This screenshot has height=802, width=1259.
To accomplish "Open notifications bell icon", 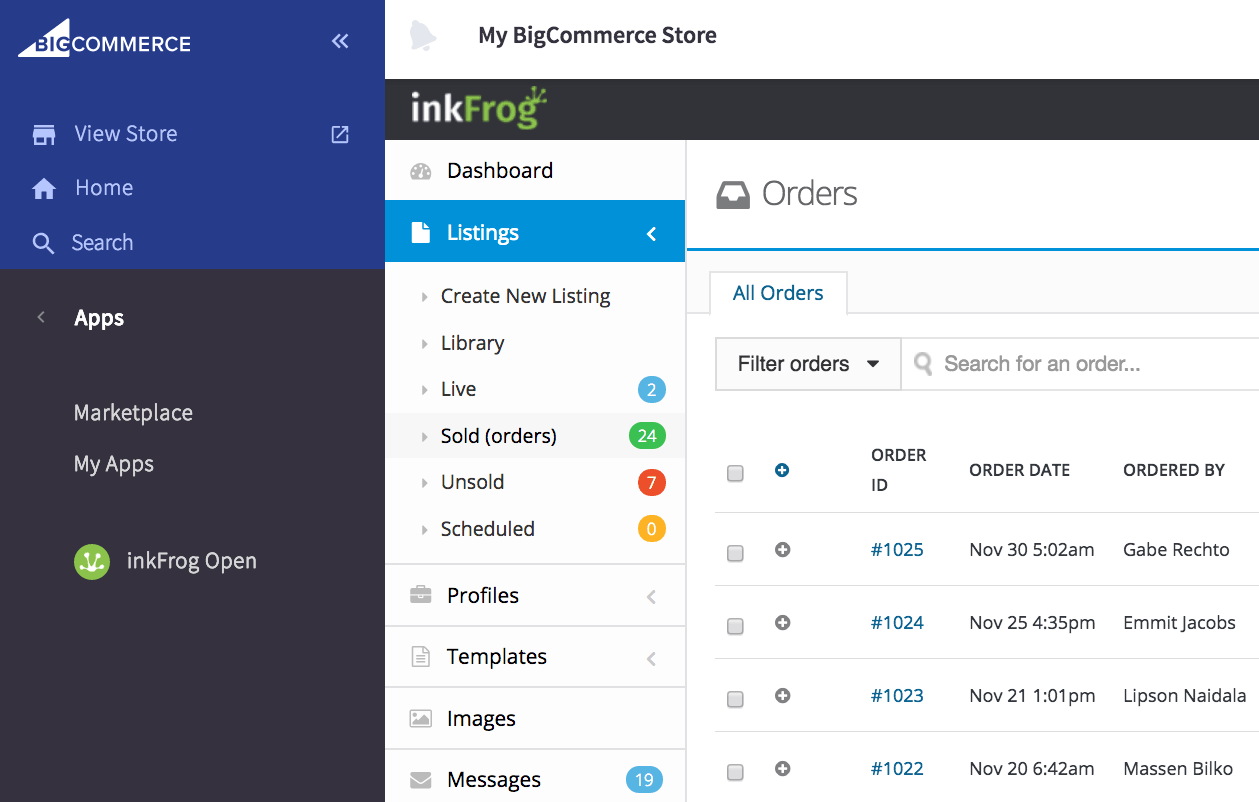I will pos(423,36).
